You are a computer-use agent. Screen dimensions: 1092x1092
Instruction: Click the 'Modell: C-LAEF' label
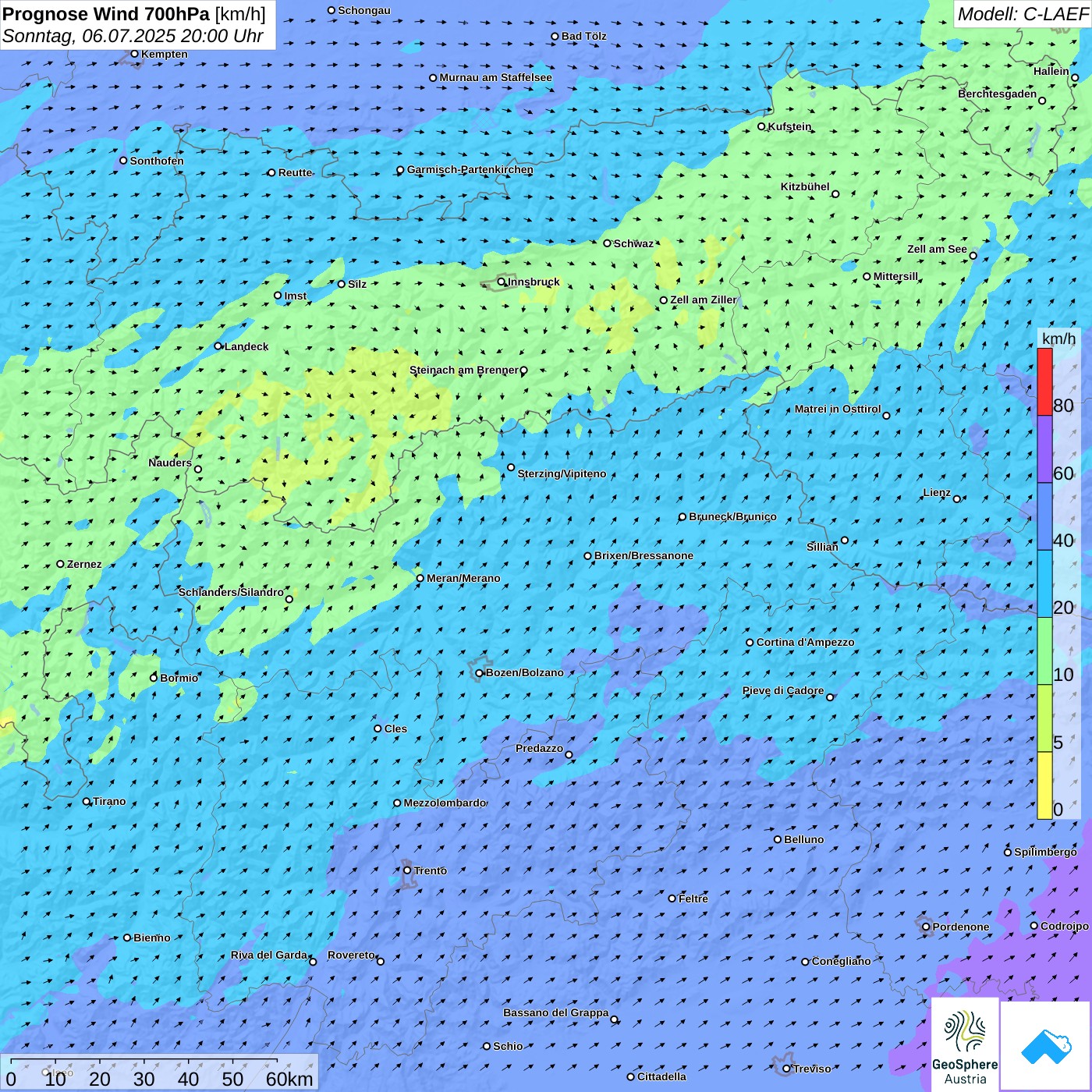[x=1023, y=14]
